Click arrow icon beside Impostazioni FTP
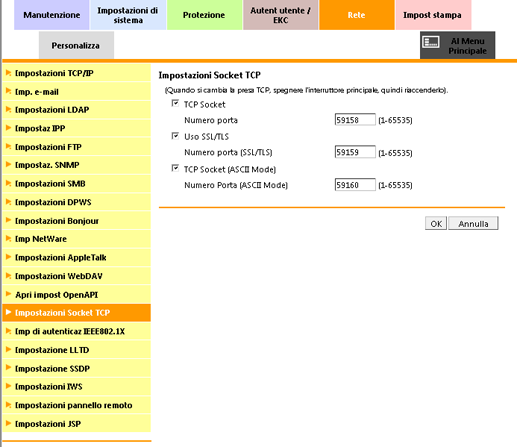Image resolution: width=517 pixels, height=447 pixels. coord(9,146)
